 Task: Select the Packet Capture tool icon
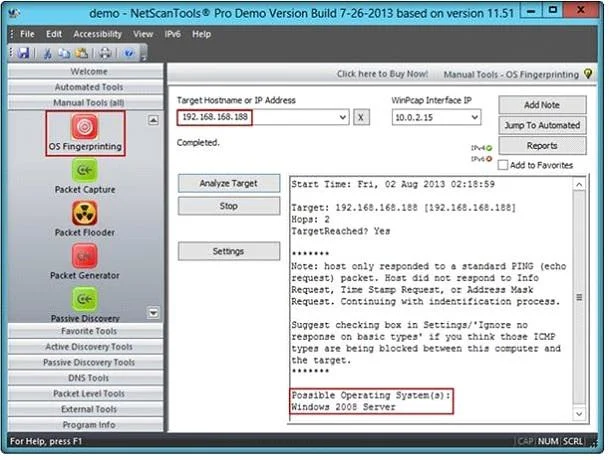[85, 170]
